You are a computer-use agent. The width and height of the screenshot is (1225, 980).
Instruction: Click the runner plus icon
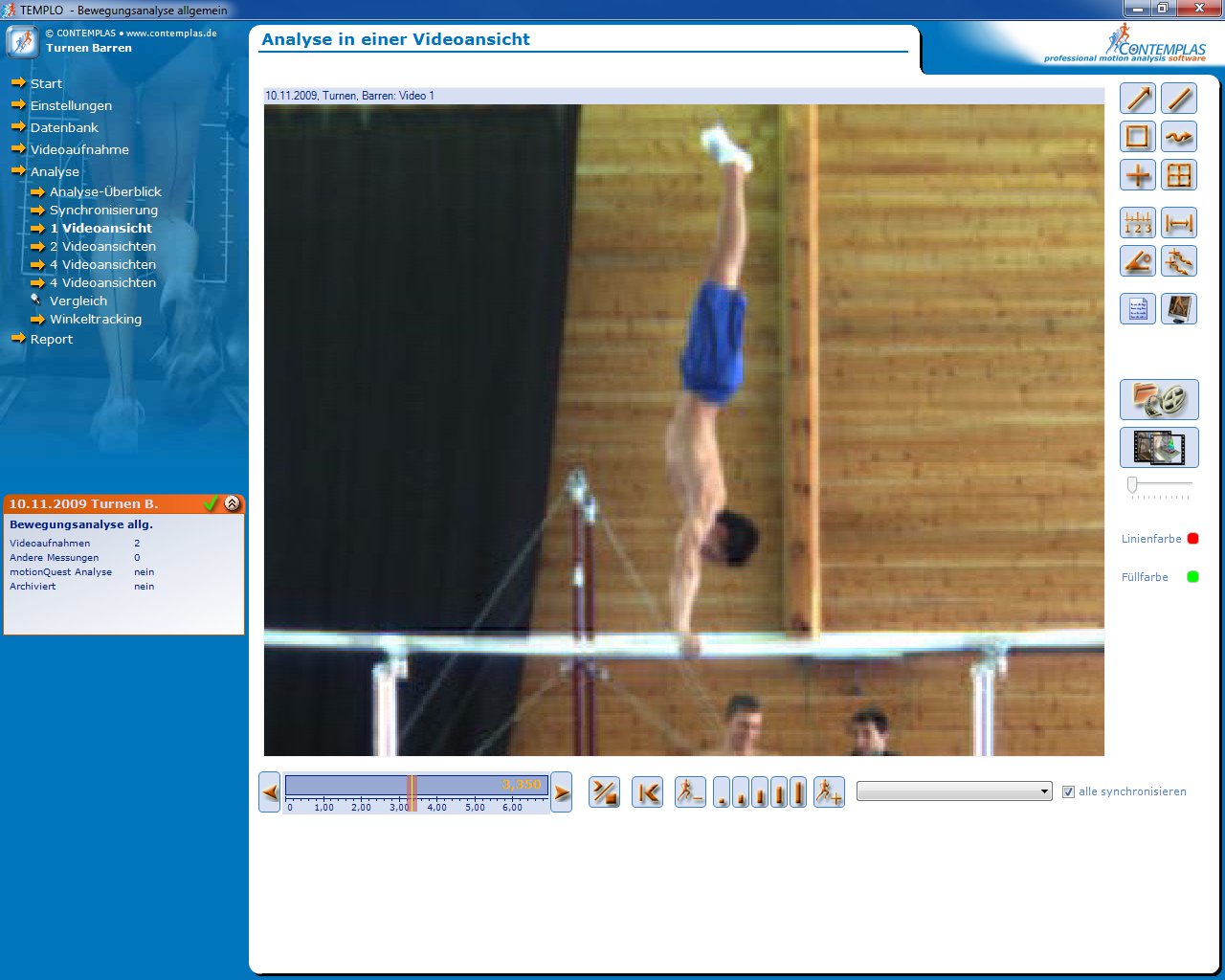(x=829, y=792)
